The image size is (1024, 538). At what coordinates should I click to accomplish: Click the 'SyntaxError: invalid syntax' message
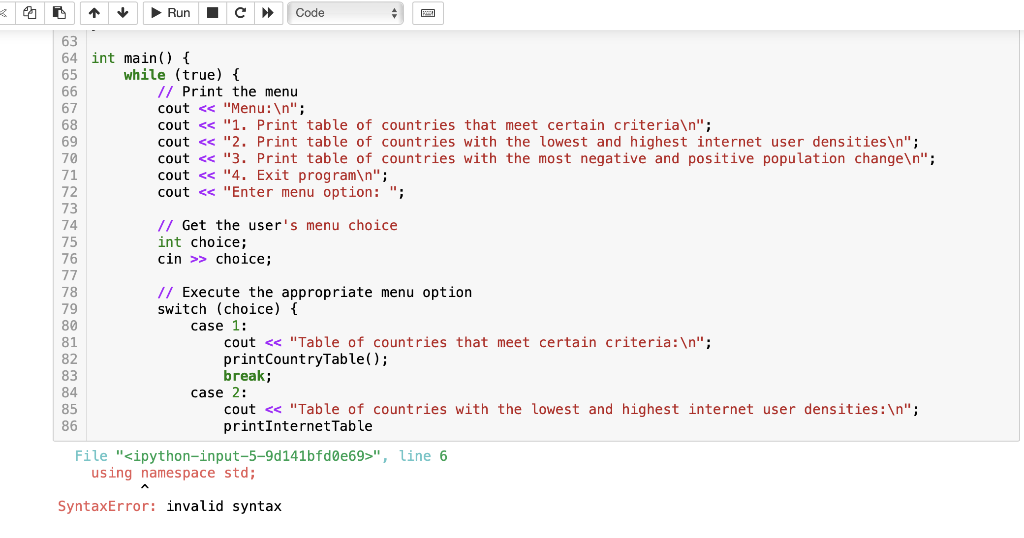pos(169,507)
